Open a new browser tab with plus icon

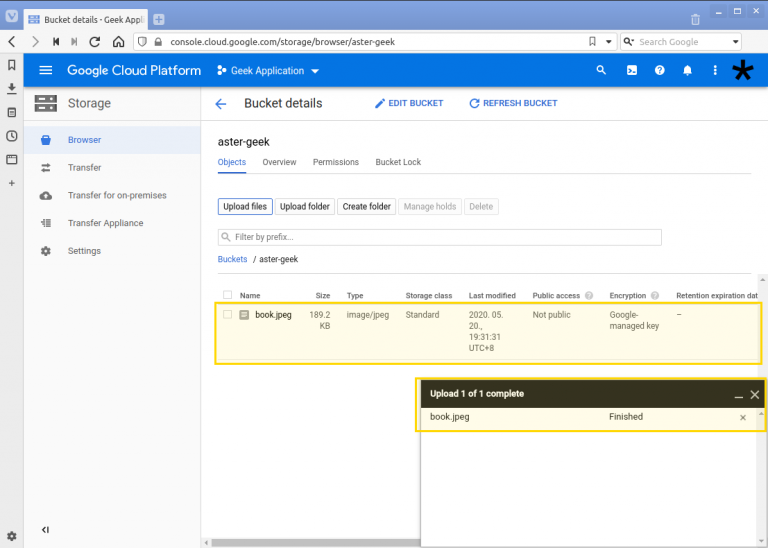tap(159, 20)
